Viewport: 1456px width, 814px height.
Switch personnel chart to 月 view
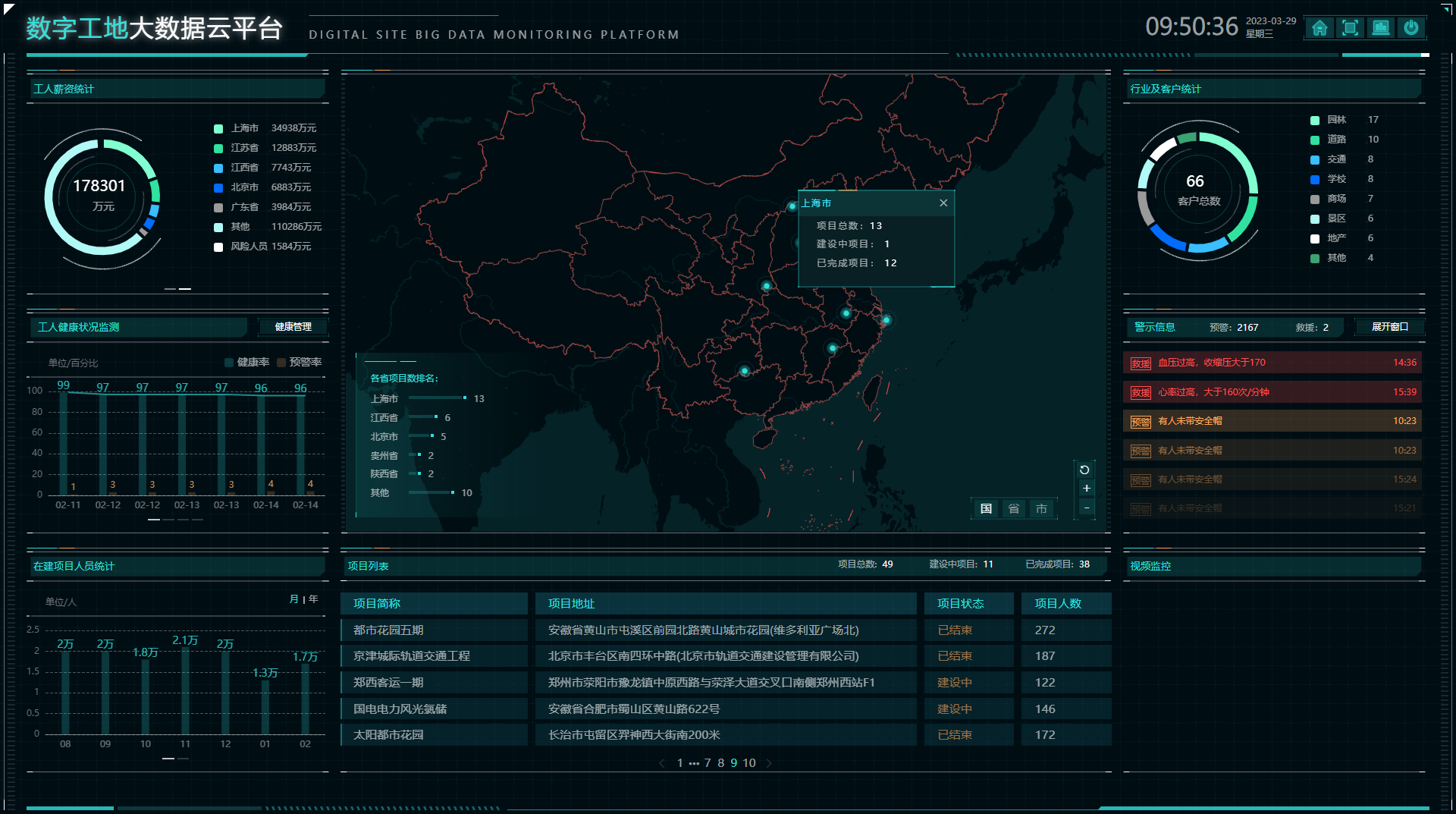pyautogui.click(x=294, y=599)
